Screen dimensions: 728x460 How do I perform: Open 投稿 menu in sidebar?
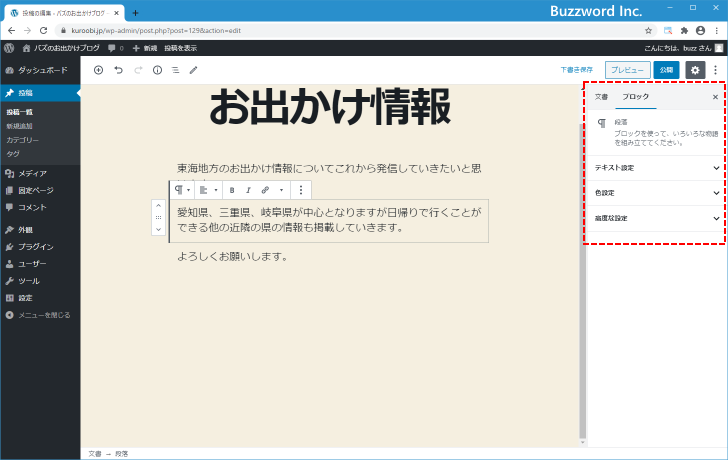coord(40,93)
